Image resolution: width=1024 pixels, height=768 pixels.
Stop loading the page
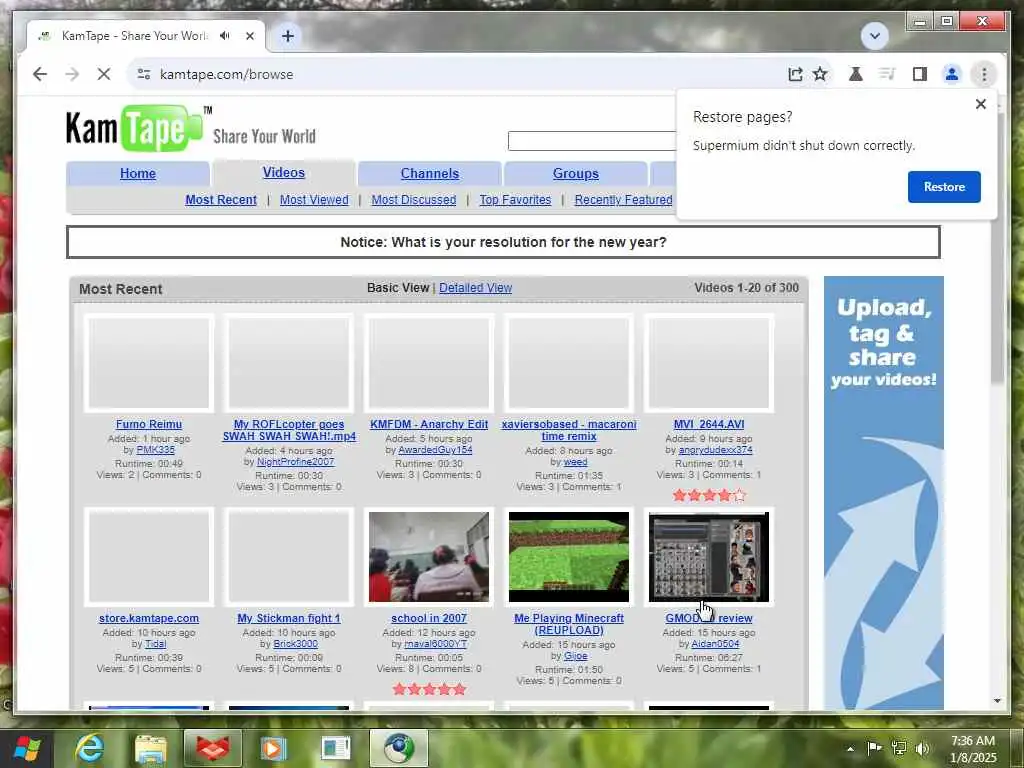click(x=104, y=74)
